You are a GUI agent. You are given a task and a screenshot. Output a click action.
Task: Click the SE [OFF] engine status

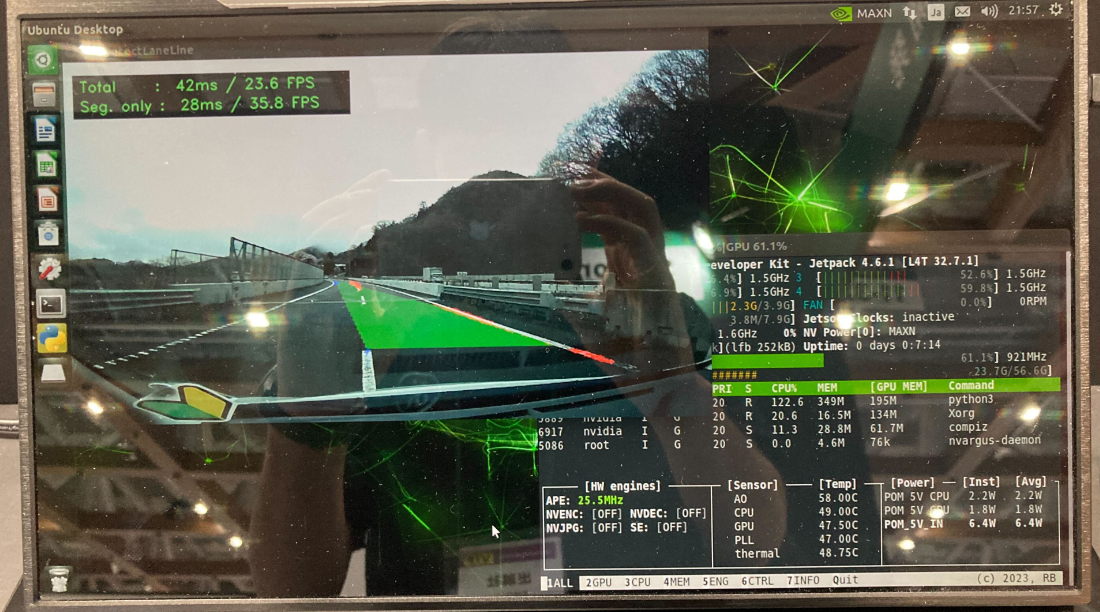[x=658, y=527]
